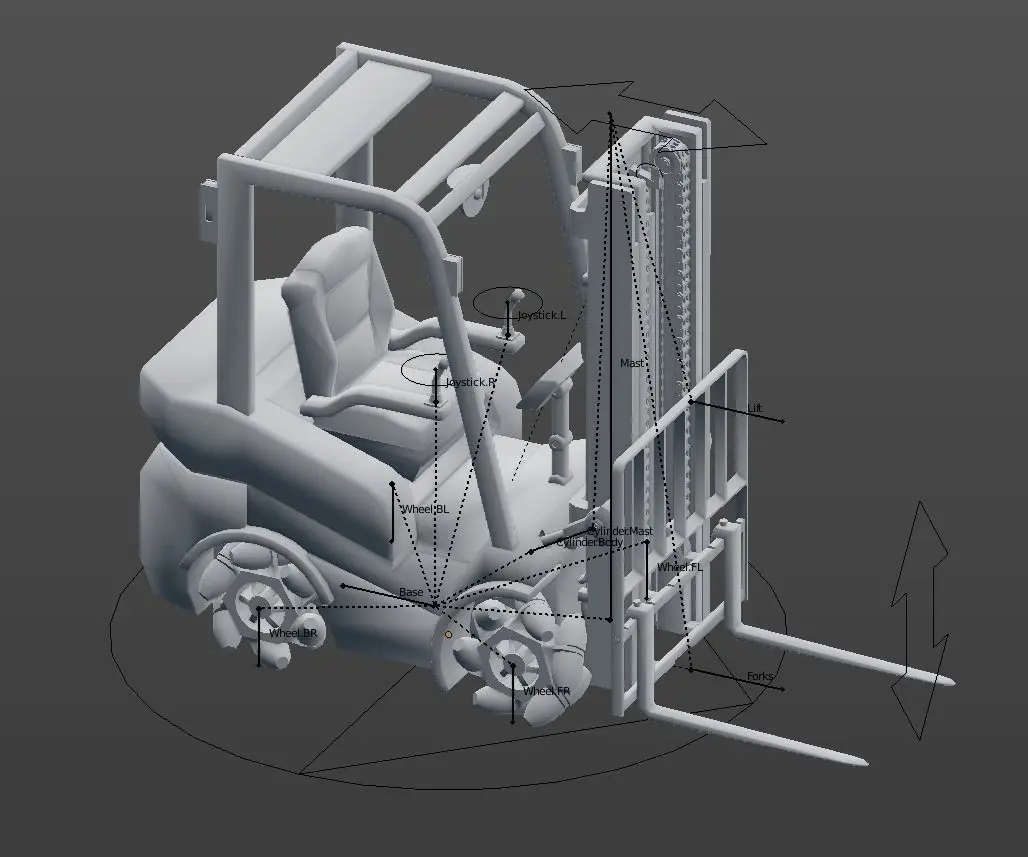Click the Mast bone label
Viewport: 1028px width, 857px height.
[x=632, y=363]
